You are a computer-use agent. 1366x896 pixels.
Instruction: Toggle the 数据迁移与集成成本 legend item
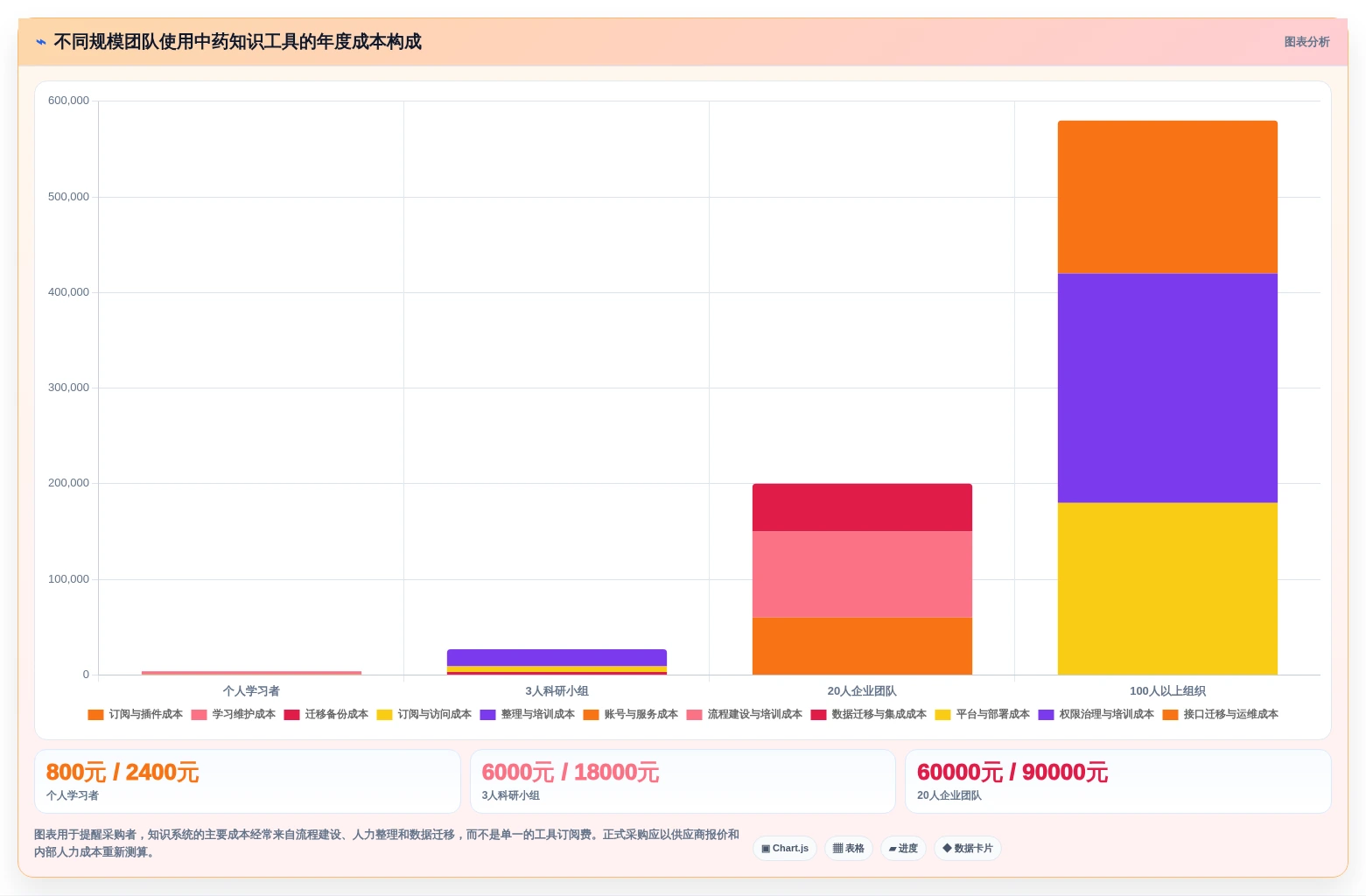pos(869,715)
